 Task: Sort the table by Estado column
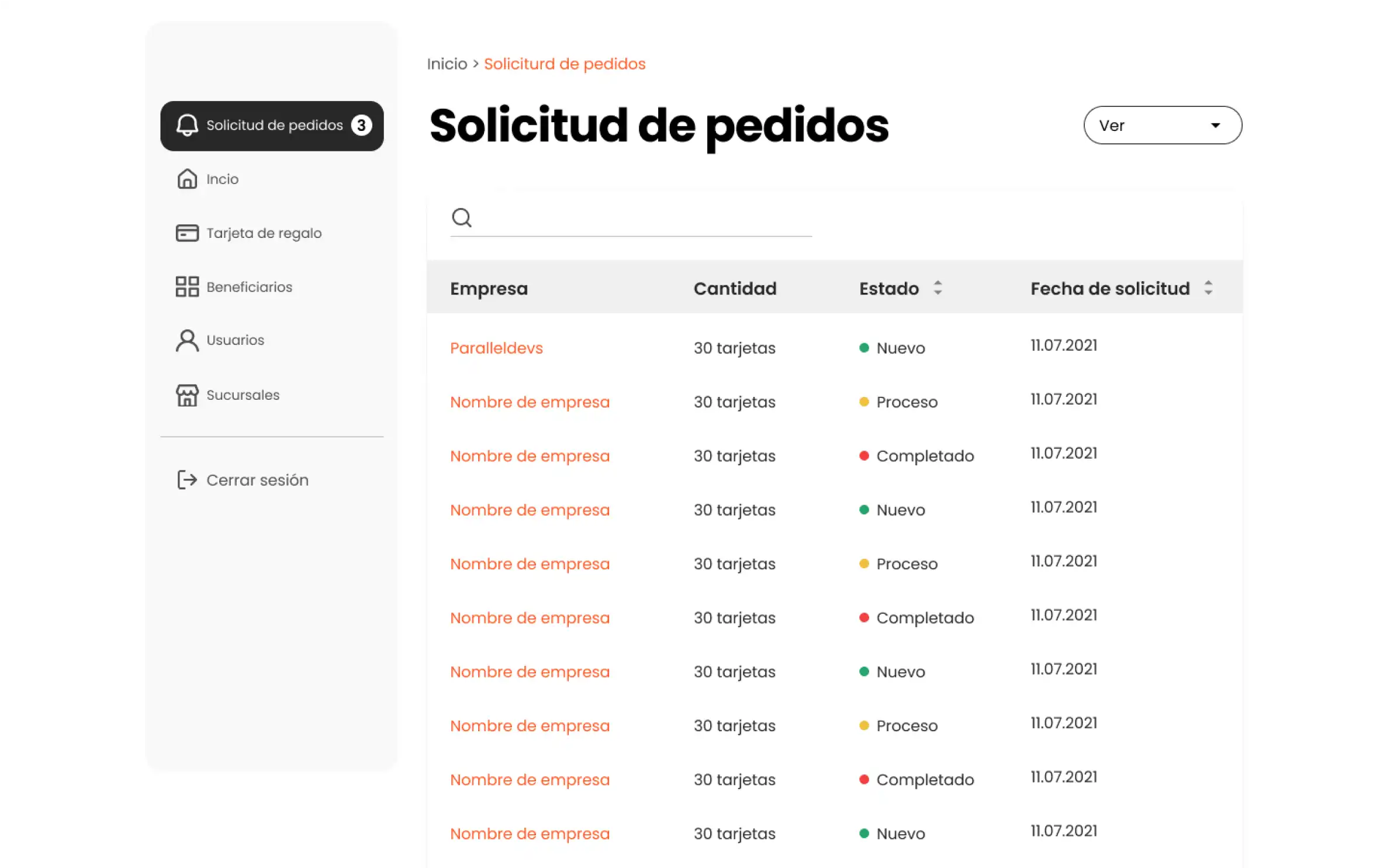[x=938, y=288]
